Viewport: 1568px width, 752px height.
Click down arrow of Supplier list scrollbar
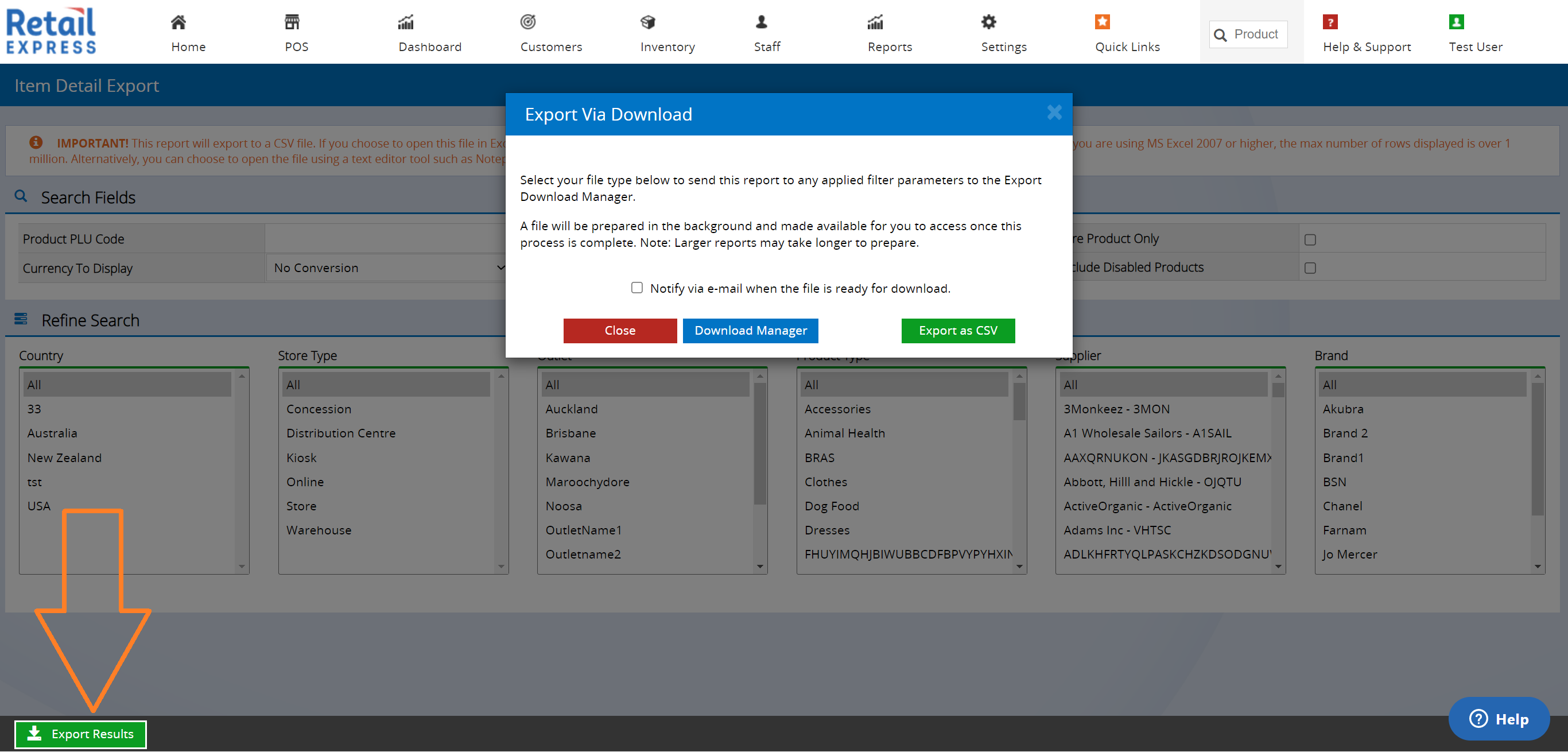click(1278, 567)
